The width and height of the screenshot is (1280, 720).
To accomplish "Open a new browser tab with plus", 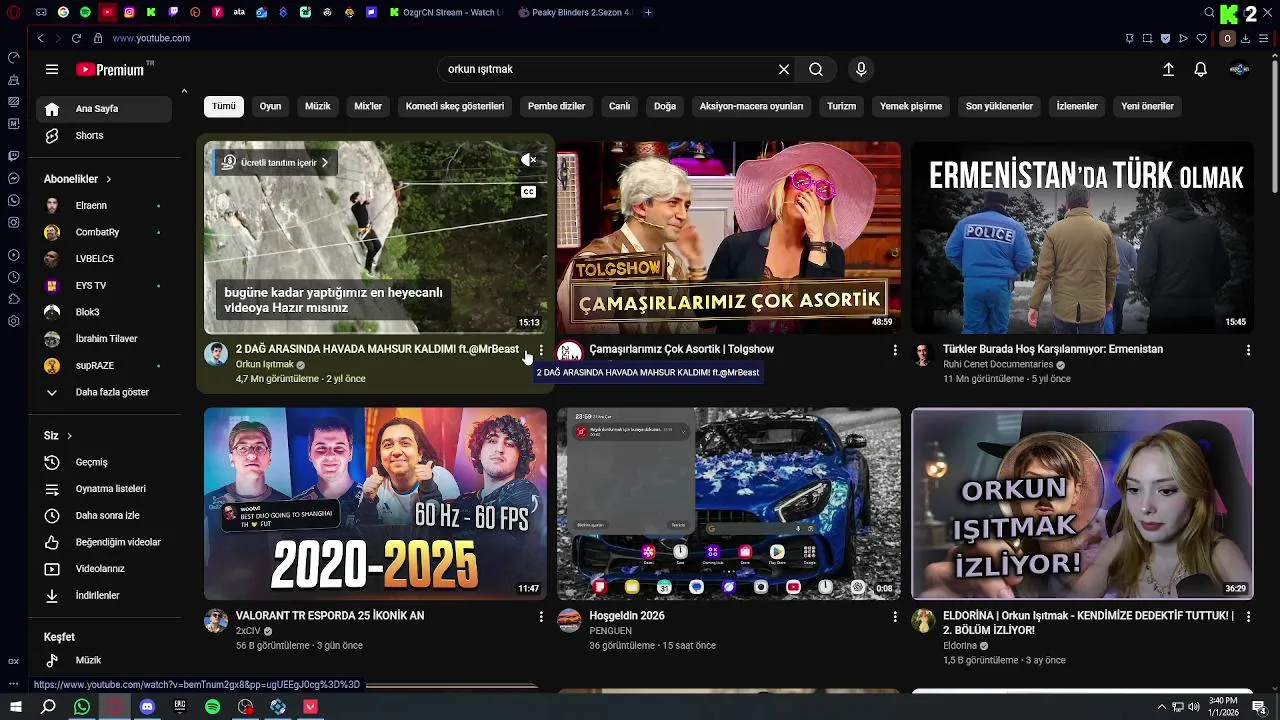I will click(648, 12).
